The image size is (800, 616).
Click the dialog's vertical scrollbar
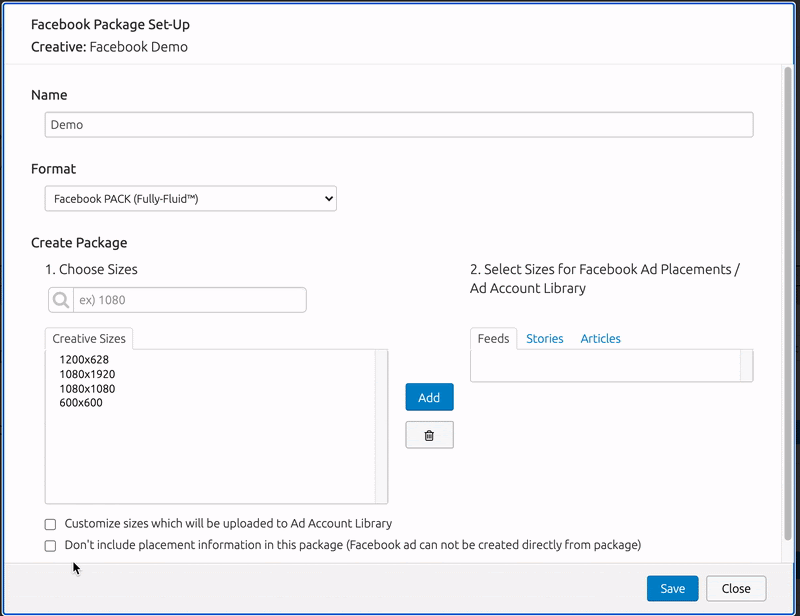[x=788, y=303]
